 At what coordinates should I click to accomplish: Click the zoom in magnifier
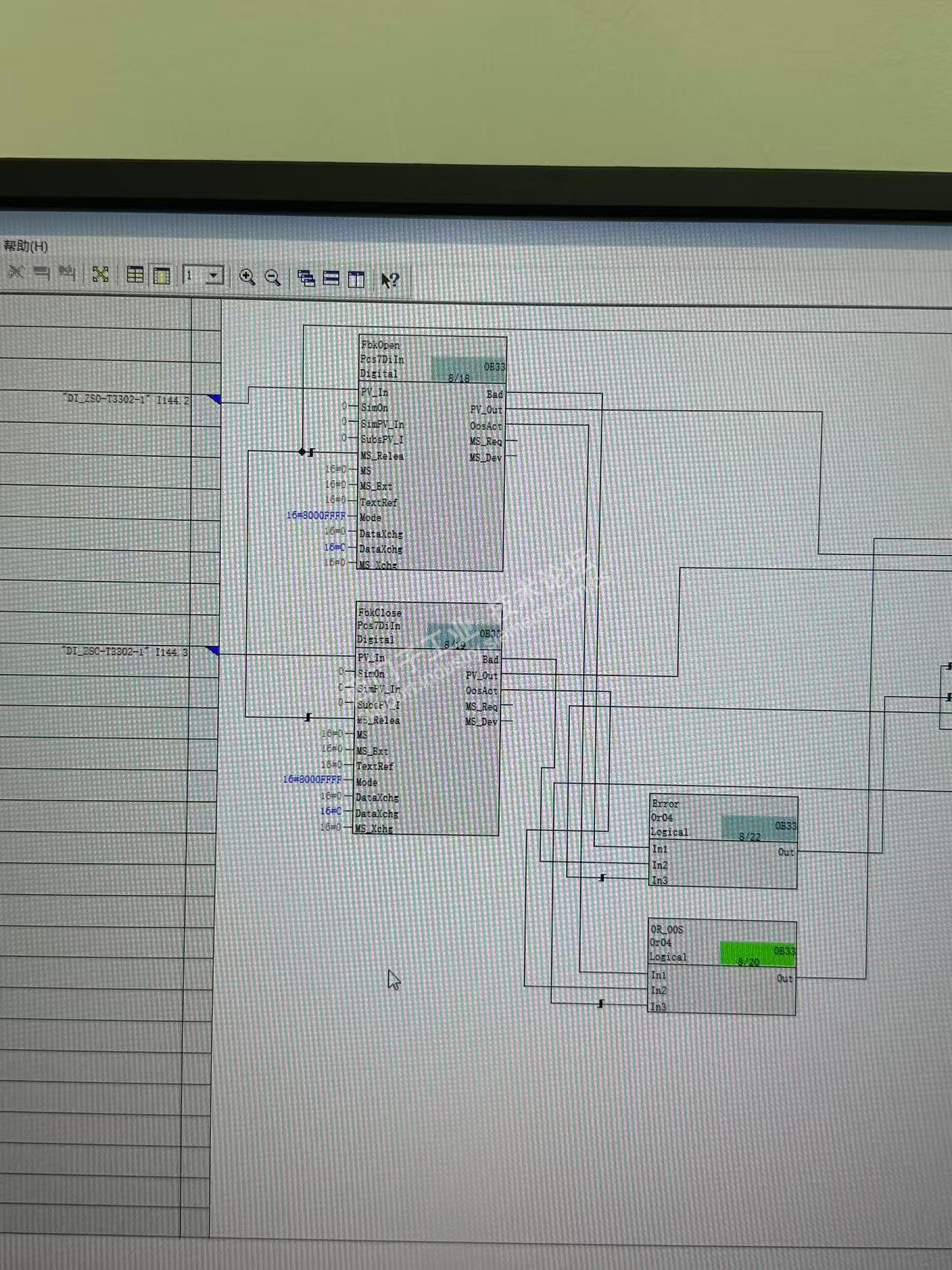coord(248,278)
